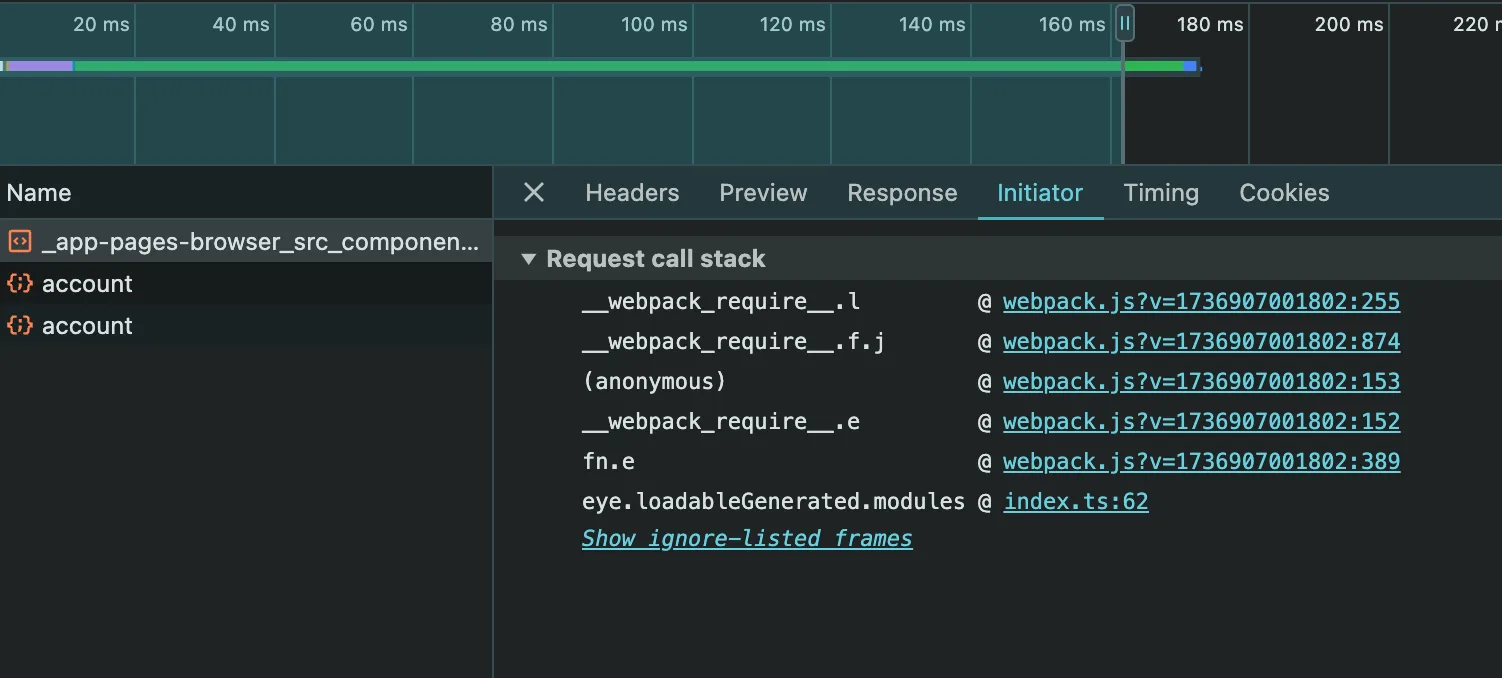Switch to the Preview tab
Image resolution: width=1502 pixels, height=678 pixels.
[763, 193]
